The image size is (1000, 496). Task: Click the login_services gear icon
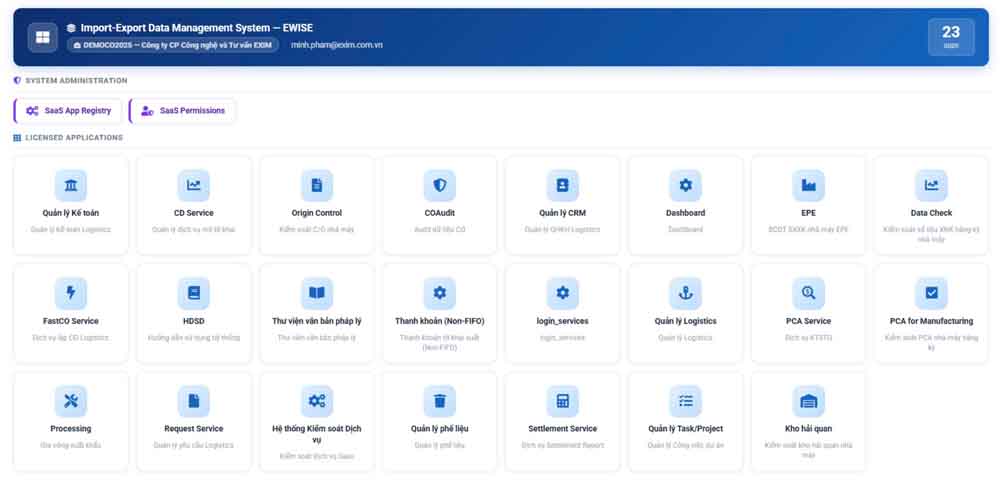(x=562, y=293)
